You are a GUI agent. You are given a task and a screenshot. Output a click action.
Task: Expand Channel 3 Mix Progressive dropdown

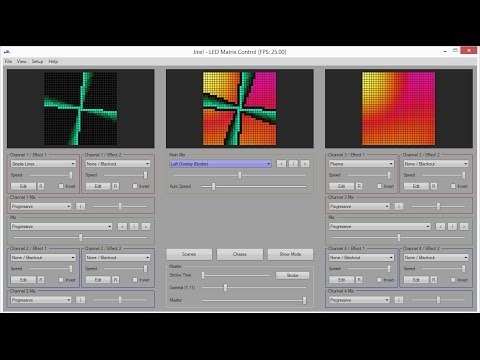359,206
